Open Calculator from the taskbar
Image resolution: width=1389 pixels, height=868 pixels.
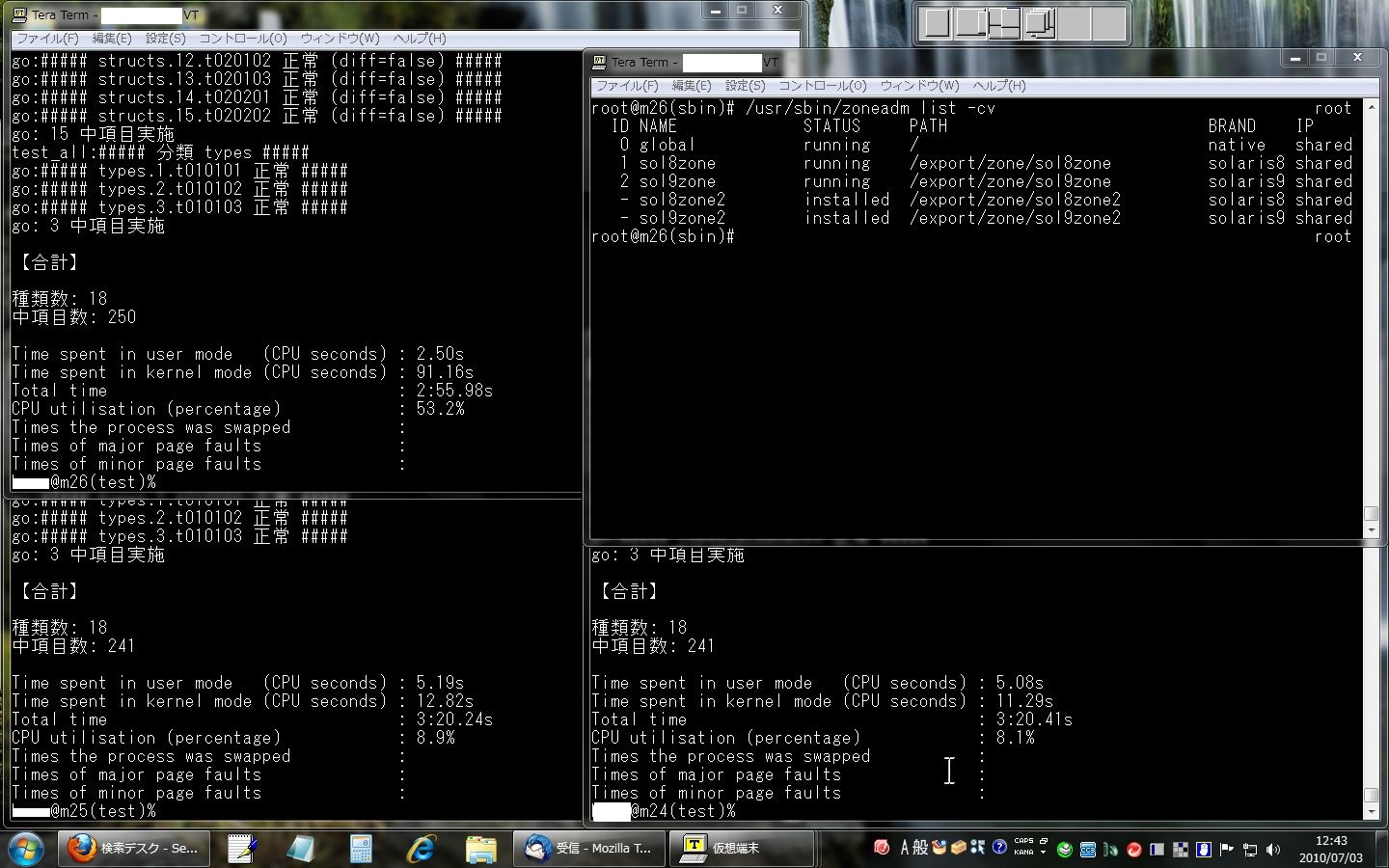coord(361,849)
